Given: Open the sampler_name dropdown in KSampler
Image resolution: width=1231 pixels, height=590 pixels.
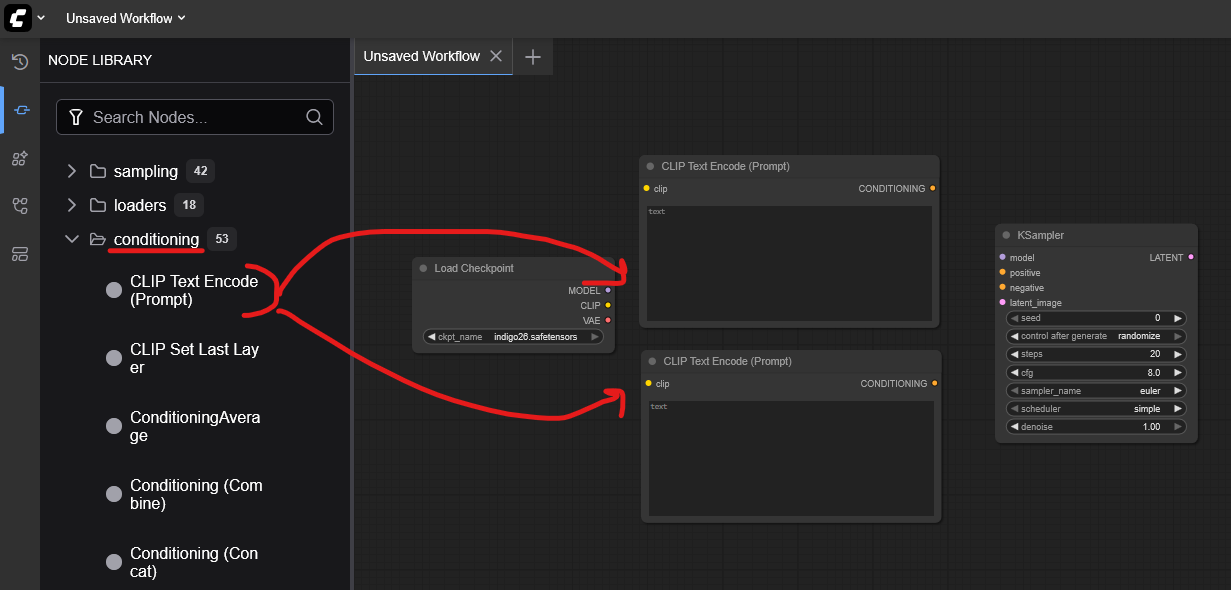Looking at the screenshot, I should tap(1096, 391).
